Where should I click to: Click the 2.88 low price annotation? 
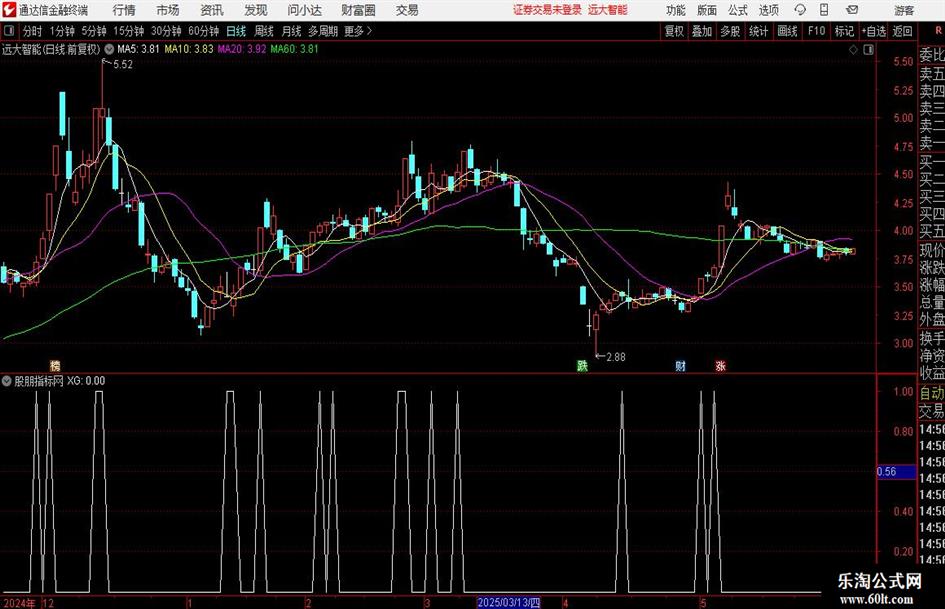615,357
